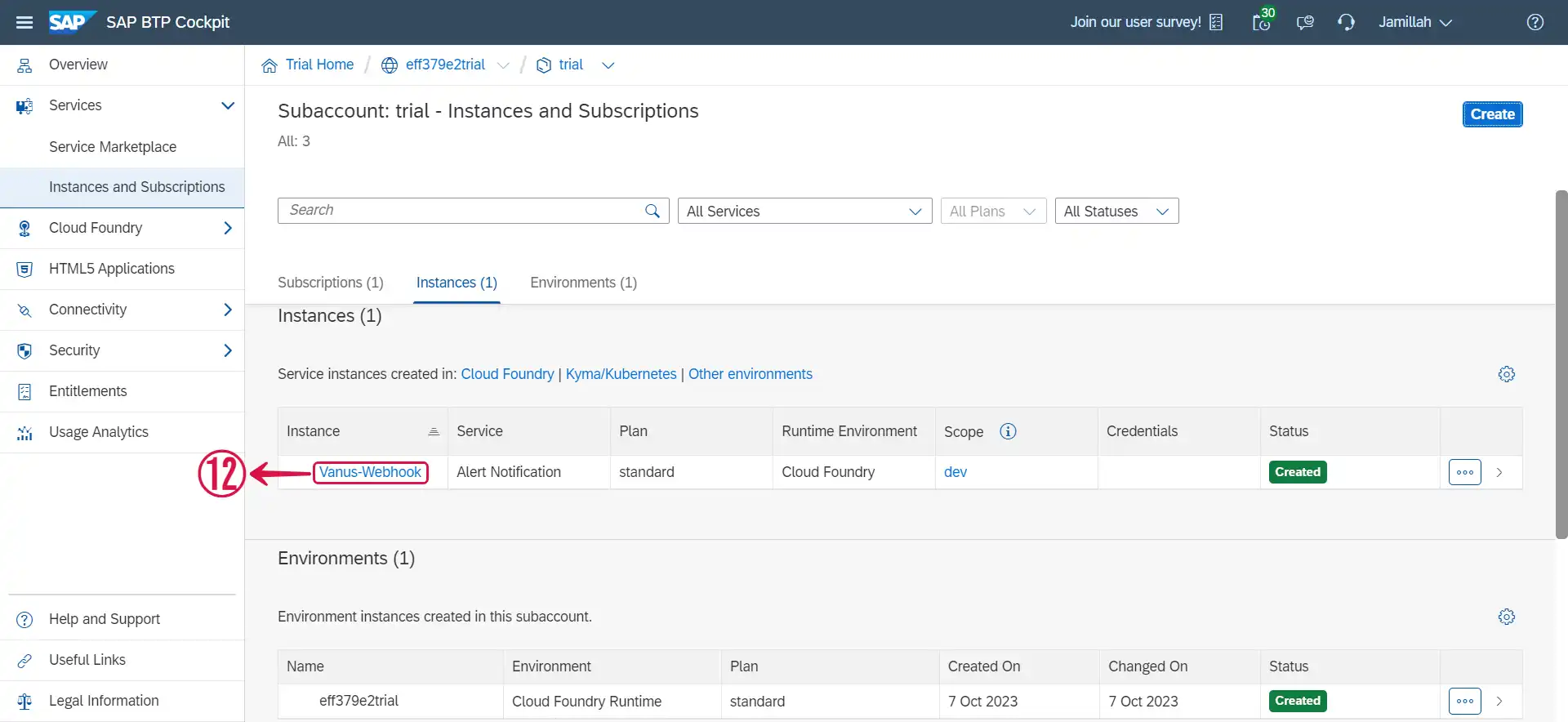Image resolution: width=1568 pixels, height=722 pixels.
Task: Open the dev scope link
Action: point(955,472)
